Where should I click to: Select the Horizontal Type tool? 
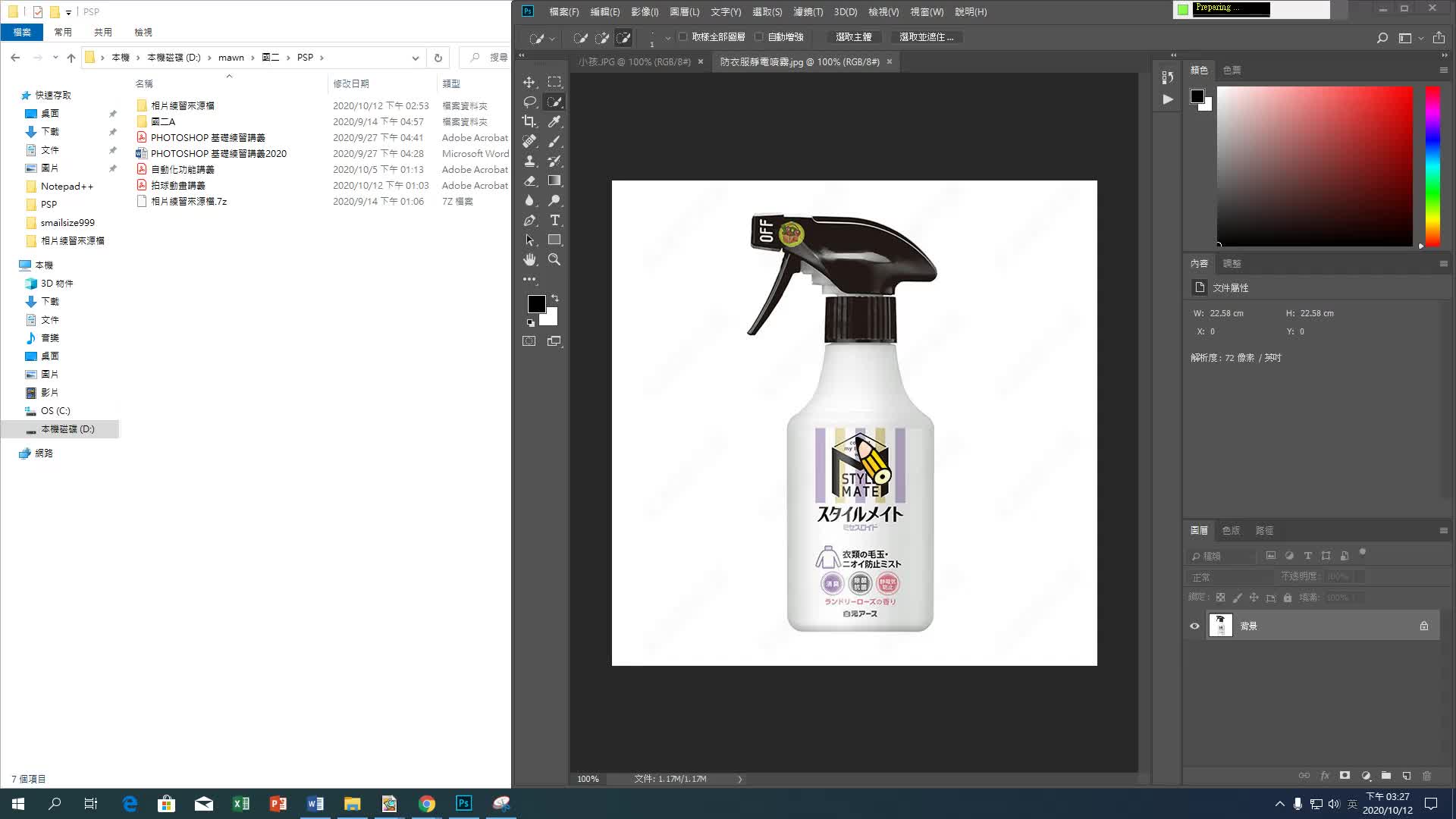[554, 220]
